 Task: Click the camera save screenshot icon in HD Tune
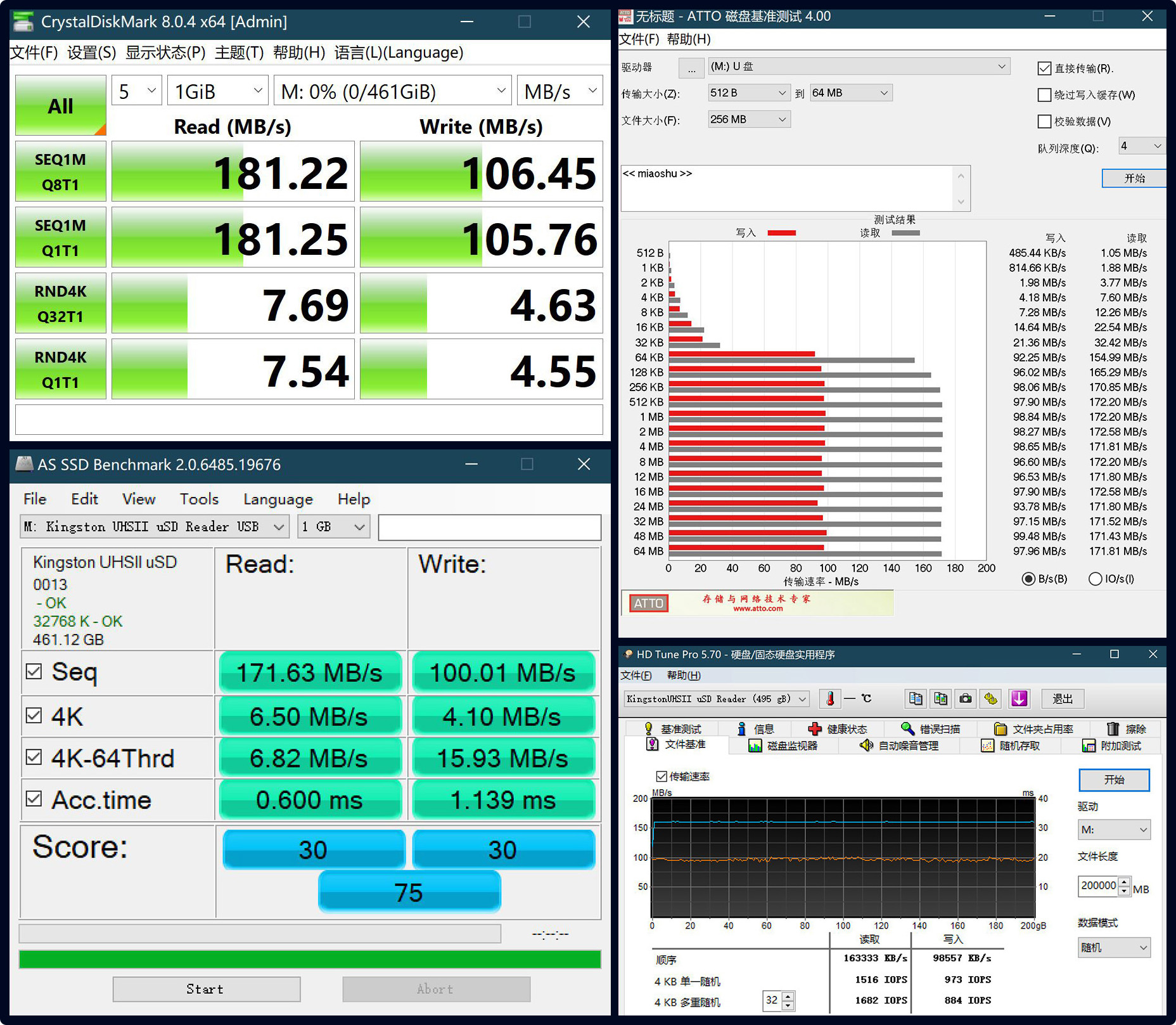point(966,699)
